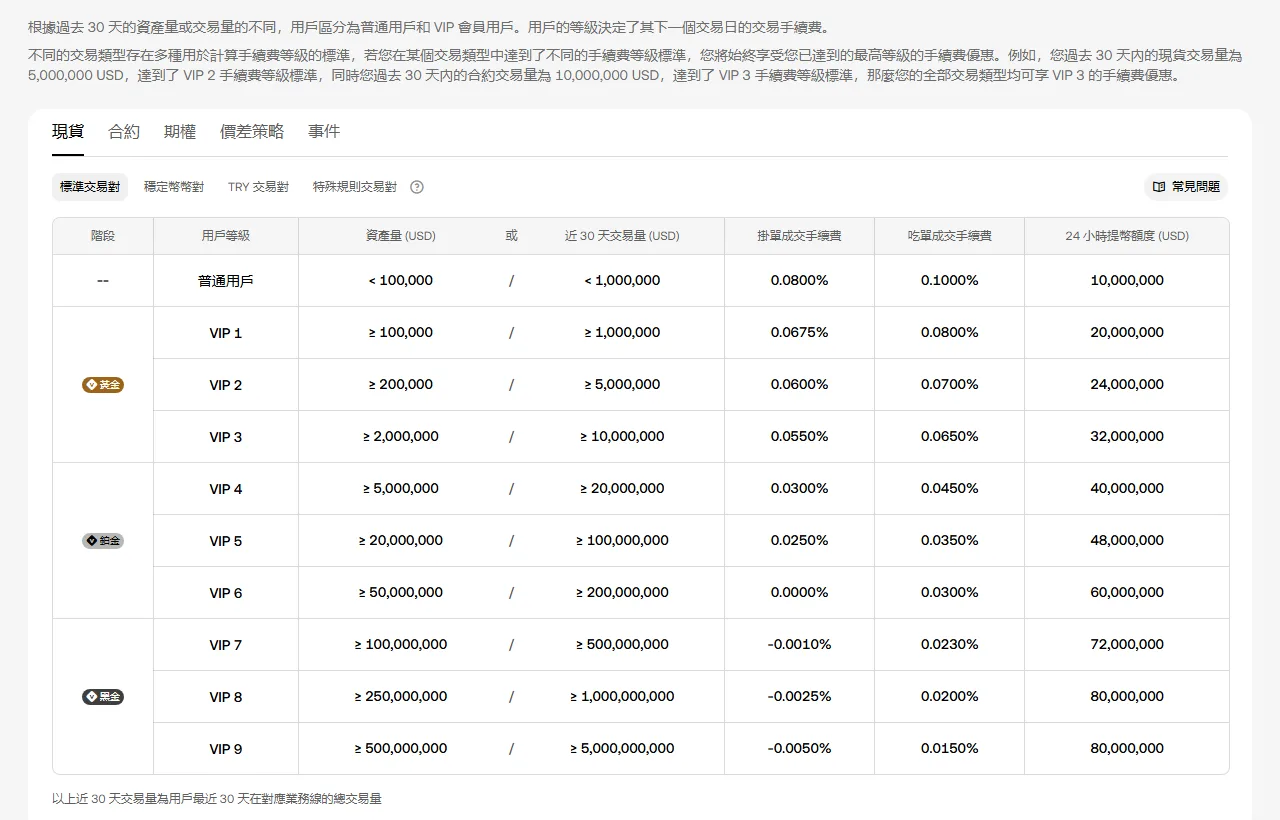Click the 吃單成交手續費 column header
The image size is (1280, 820).
[950, 236]
